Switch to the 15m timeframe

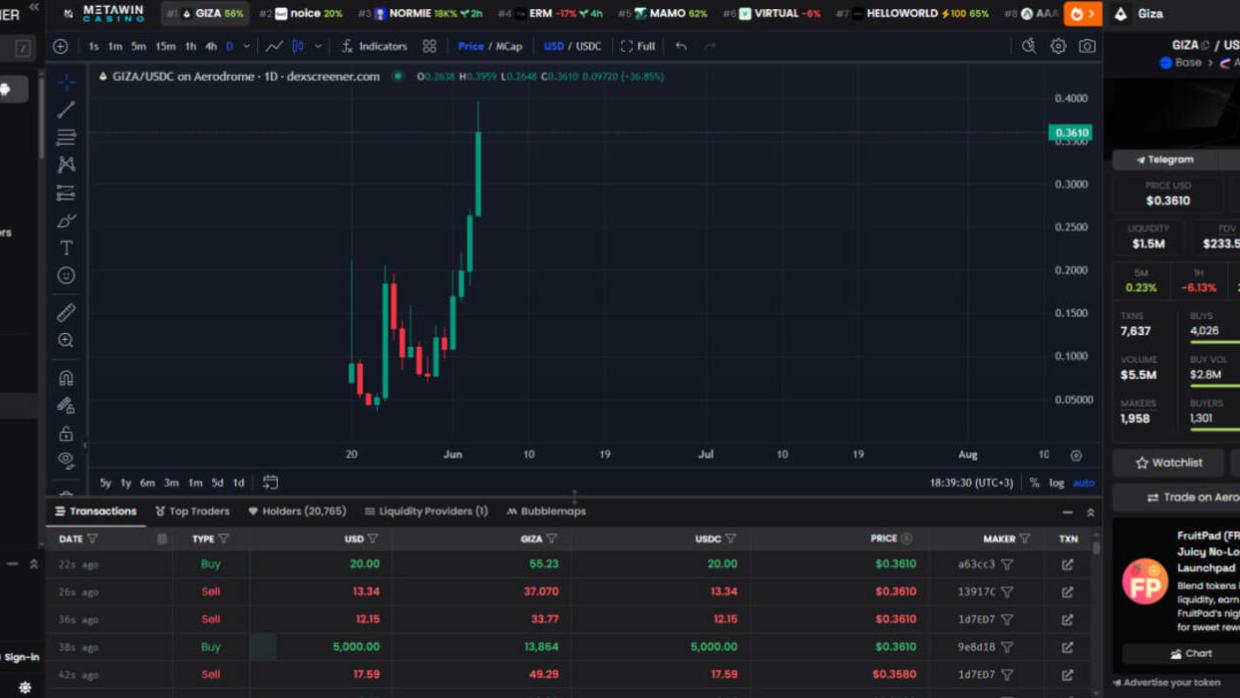(x=165, y=46)
